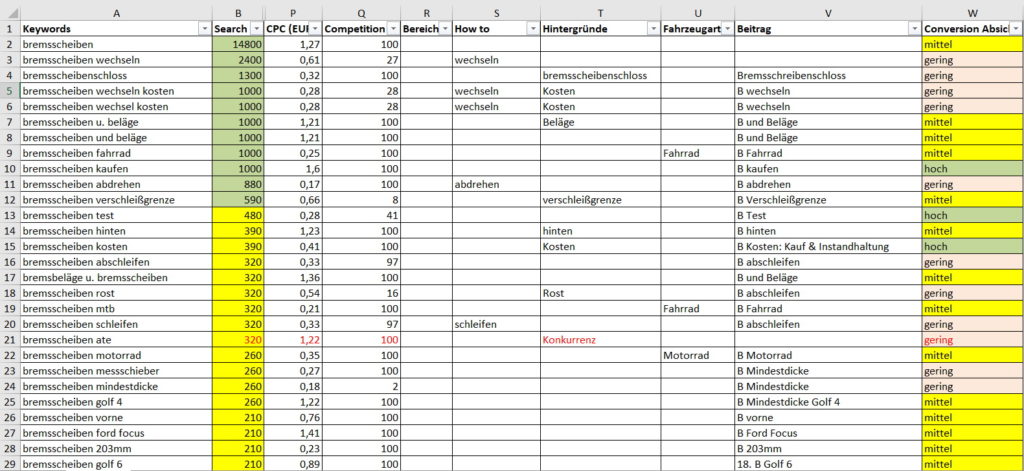Image resolution: width=1024 pixels, height=471 pixels.
Task: Select 'abdrehen' in the How to column
Action: (496, 184)
